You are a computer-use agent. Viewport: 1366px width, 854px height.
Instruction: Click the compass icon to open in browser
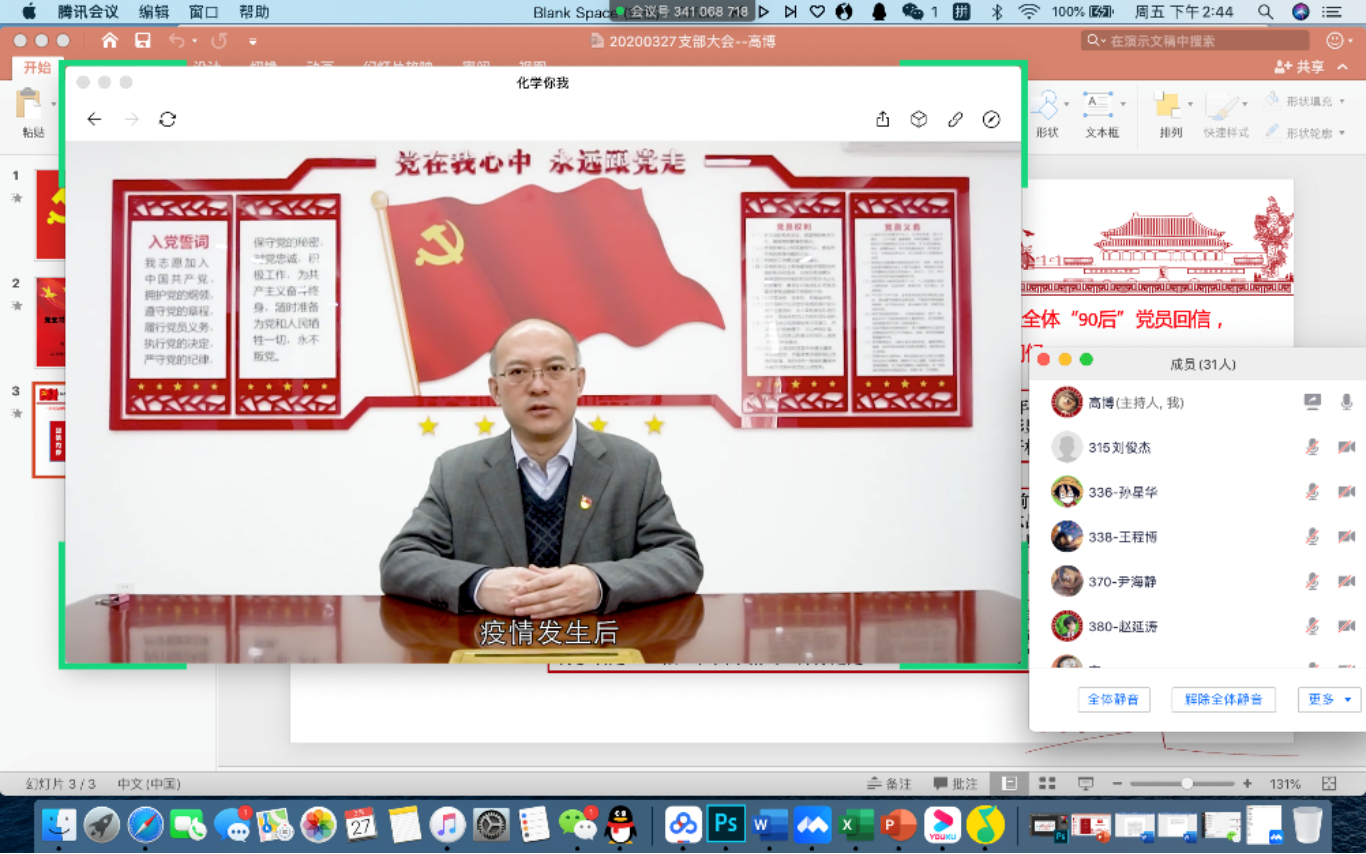991,119
